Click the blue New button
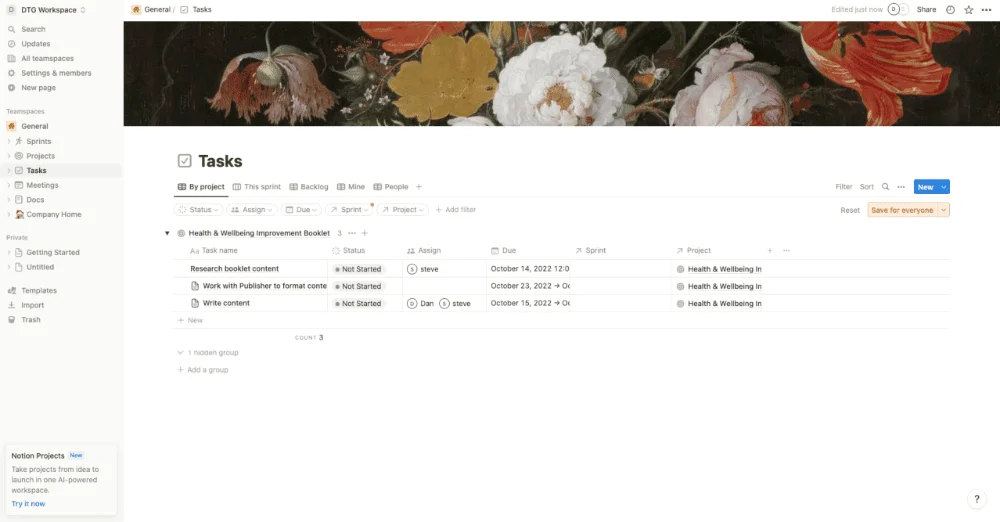 pyautogui.click(x=925, y=187)
